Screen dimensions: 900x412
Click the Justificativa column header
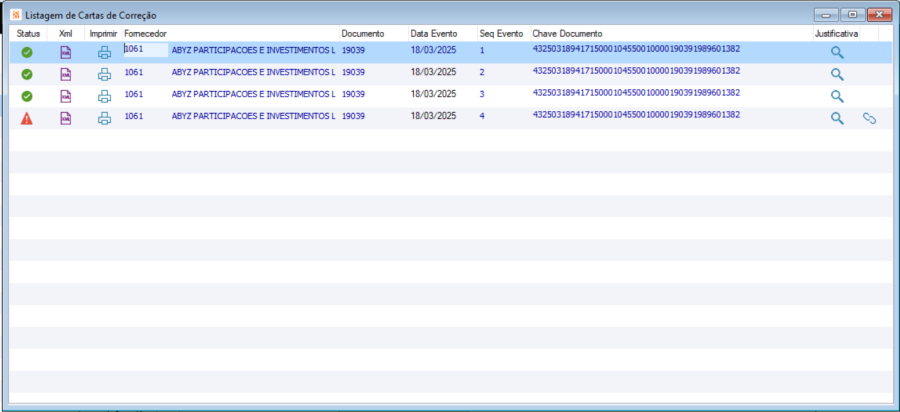point(836,34)
